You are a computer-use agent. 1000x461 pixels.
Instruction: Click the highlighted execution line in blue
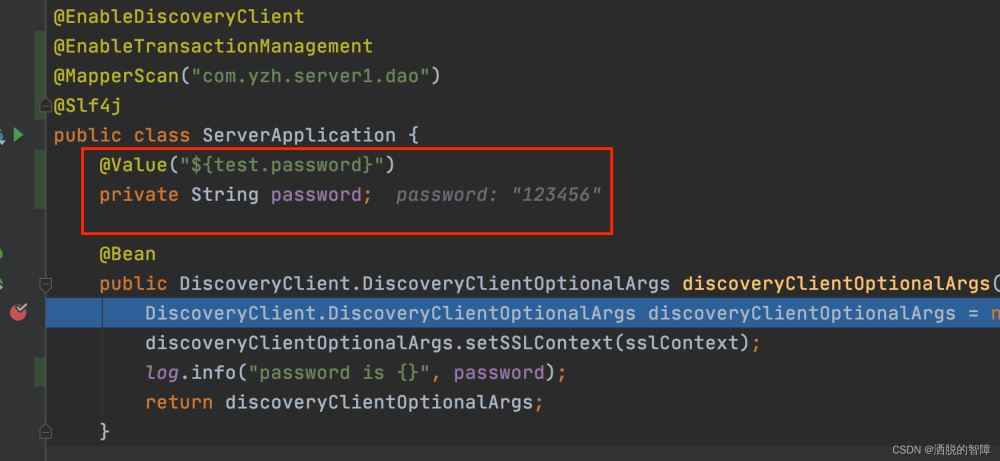tap(522, 312)
